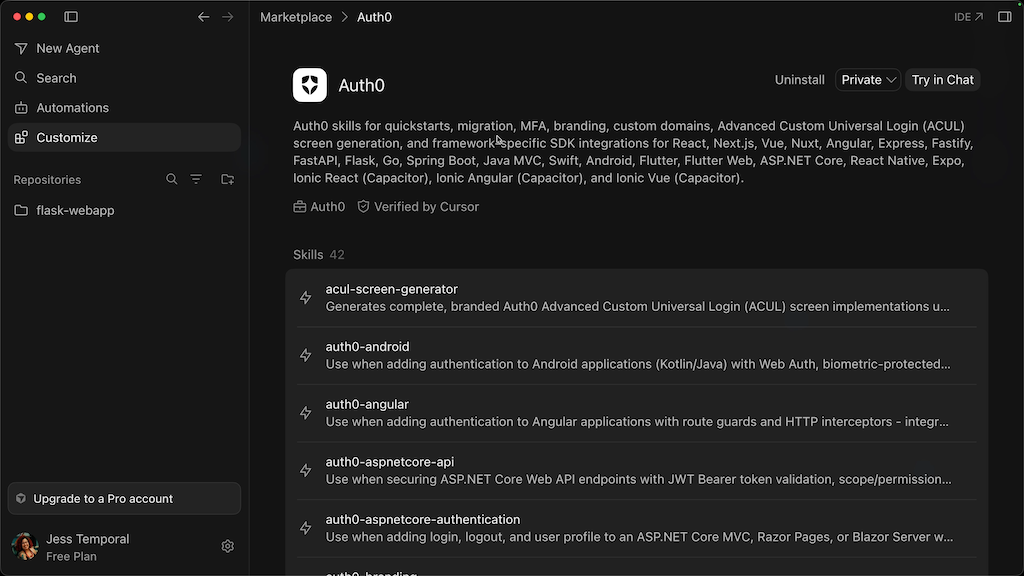Click Upgrade to a Pro account
The height and width of the screenshot is (576, 1024).
pos(124,498)
